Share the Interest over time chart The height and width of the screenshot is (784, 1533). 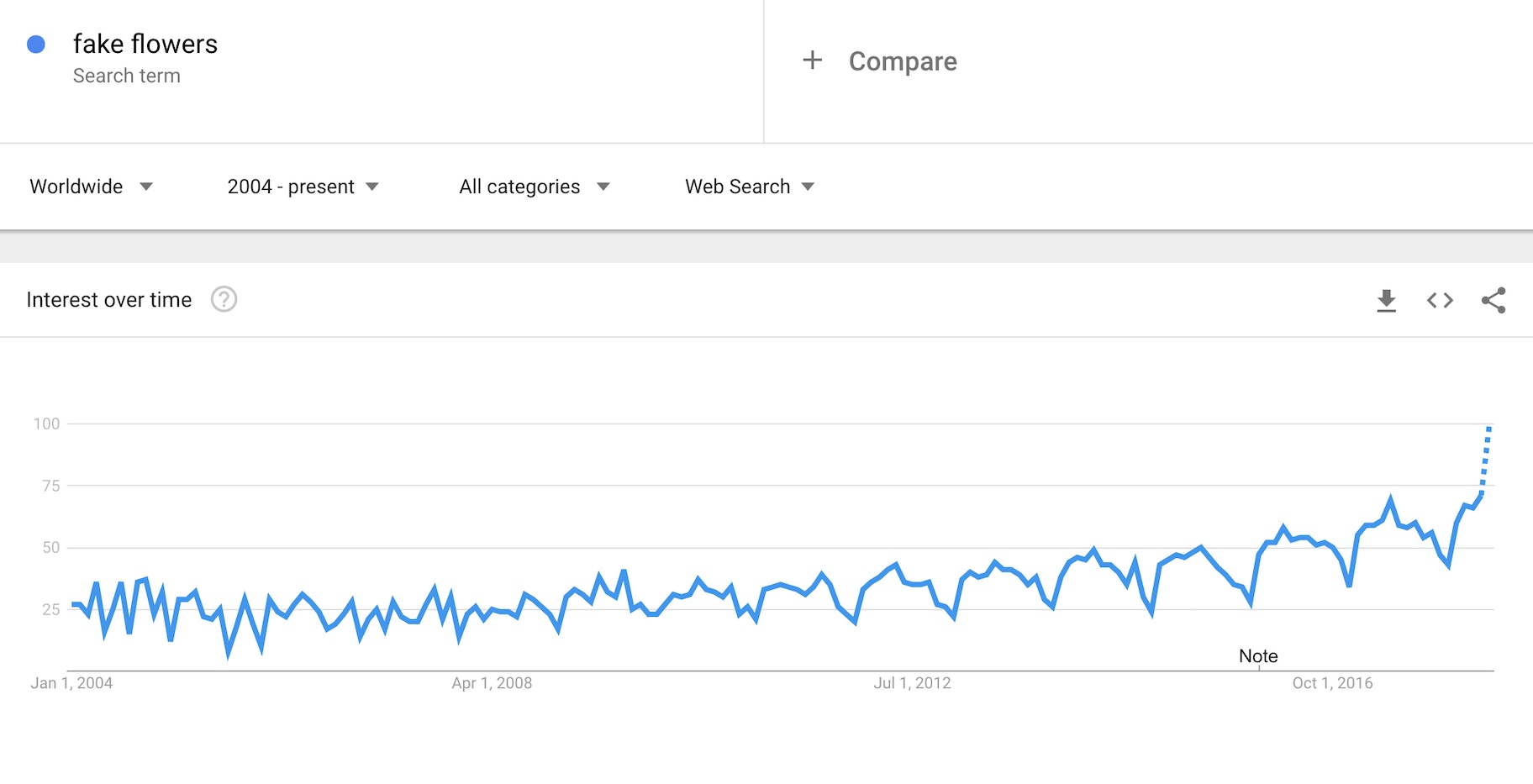(x=1494, y=300)
